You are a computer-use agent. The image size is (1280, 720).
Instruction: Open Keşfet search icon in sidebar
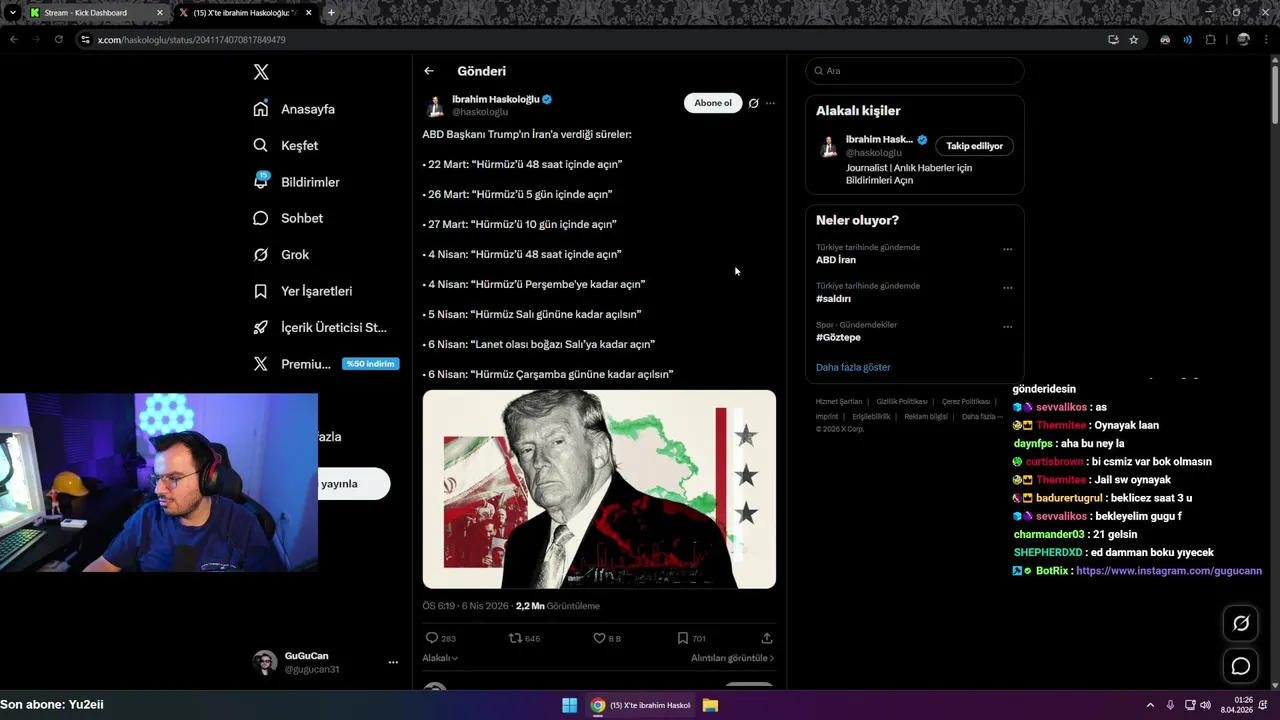pyautogui.click(x=261, y=145)
